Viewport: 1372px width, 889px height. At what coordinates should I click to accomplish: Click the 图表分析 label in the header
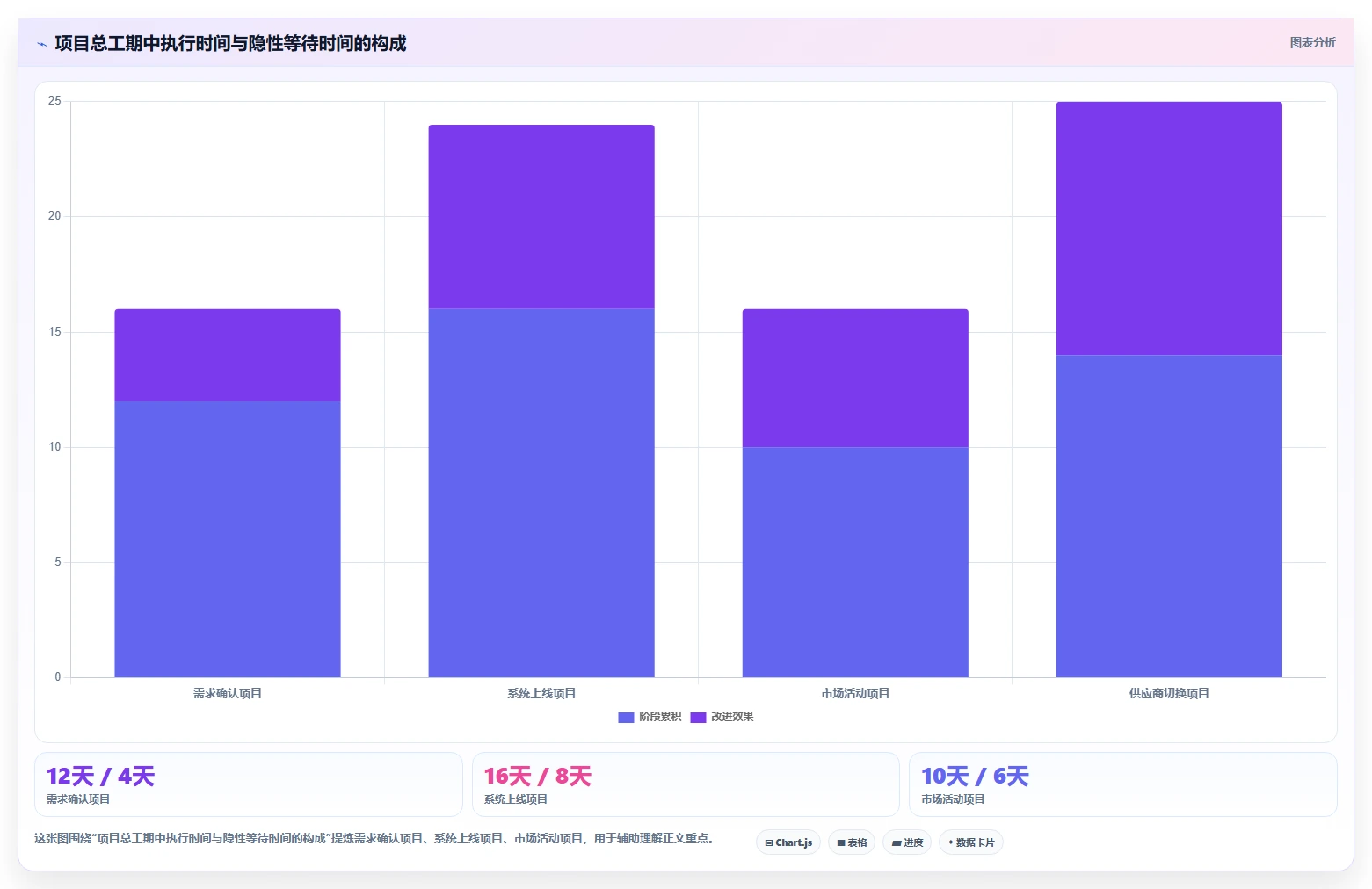tap(1312, 42)
